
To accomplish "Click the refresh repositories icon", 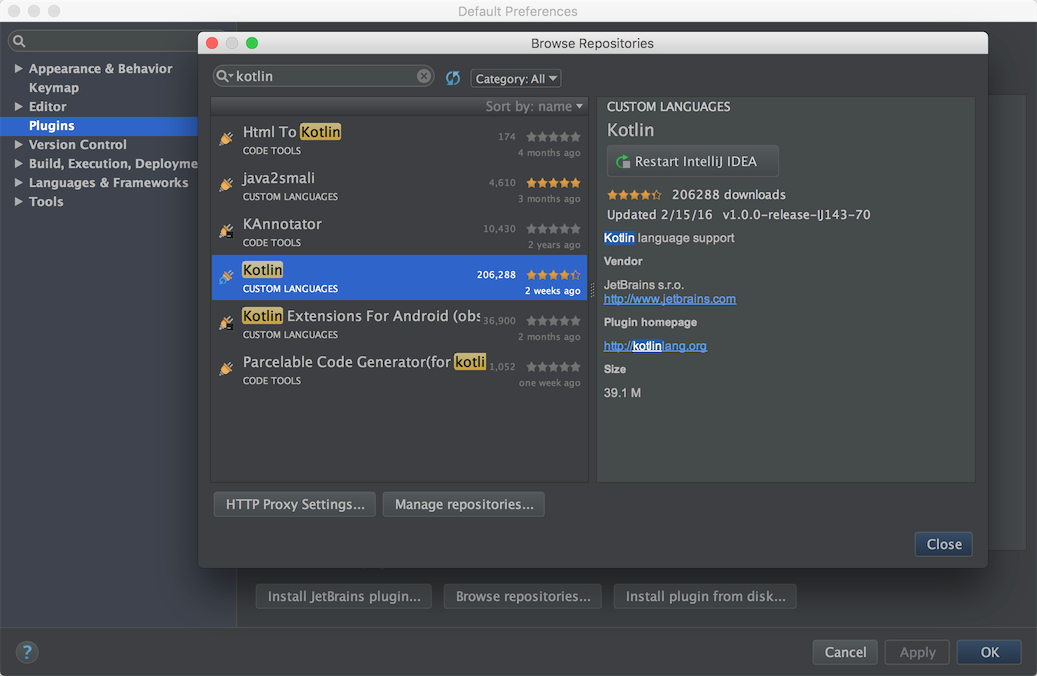I will click(x=453, y=78).
